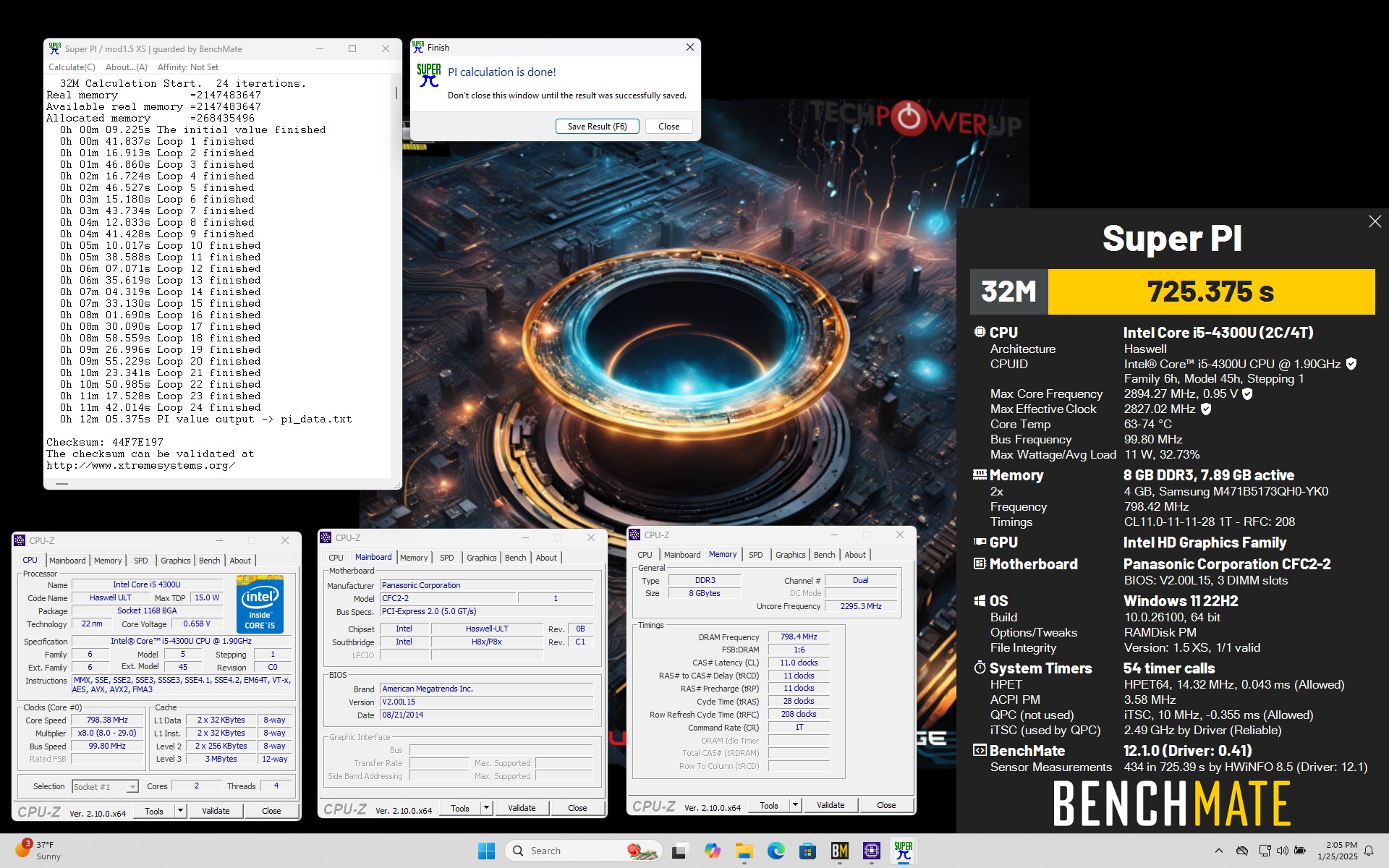Viewport: 1389px width, 868px height.
Task: Click BenchMate section icon in result panel
Action: [980, 750]
